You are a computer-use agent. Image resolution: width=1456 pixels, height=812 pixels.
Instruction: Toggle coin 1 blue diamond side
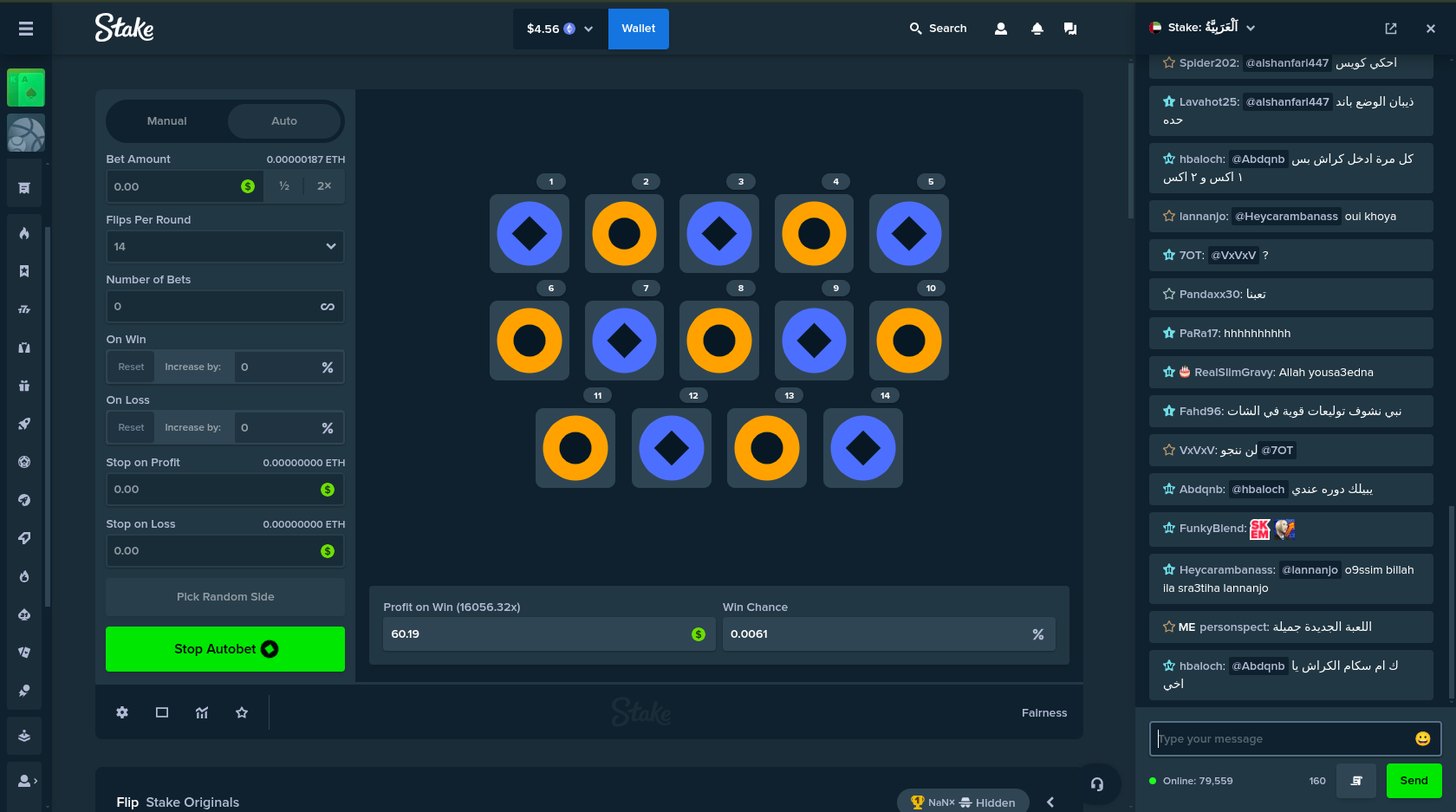[x=529, y=234]
